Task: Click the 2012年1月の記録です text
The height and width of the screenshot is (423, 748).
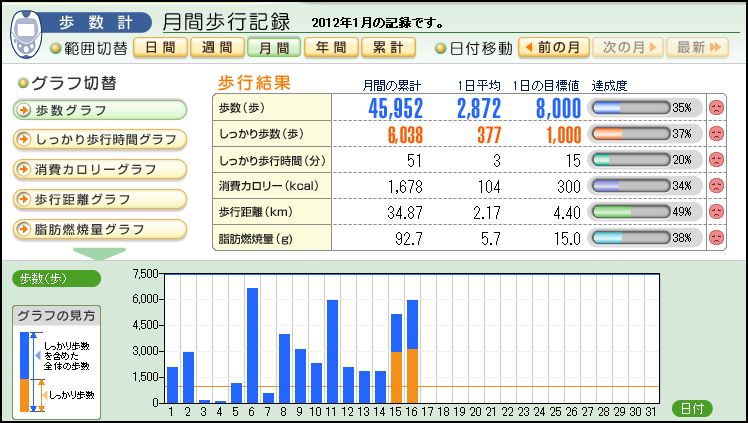Action: [378, 23]
